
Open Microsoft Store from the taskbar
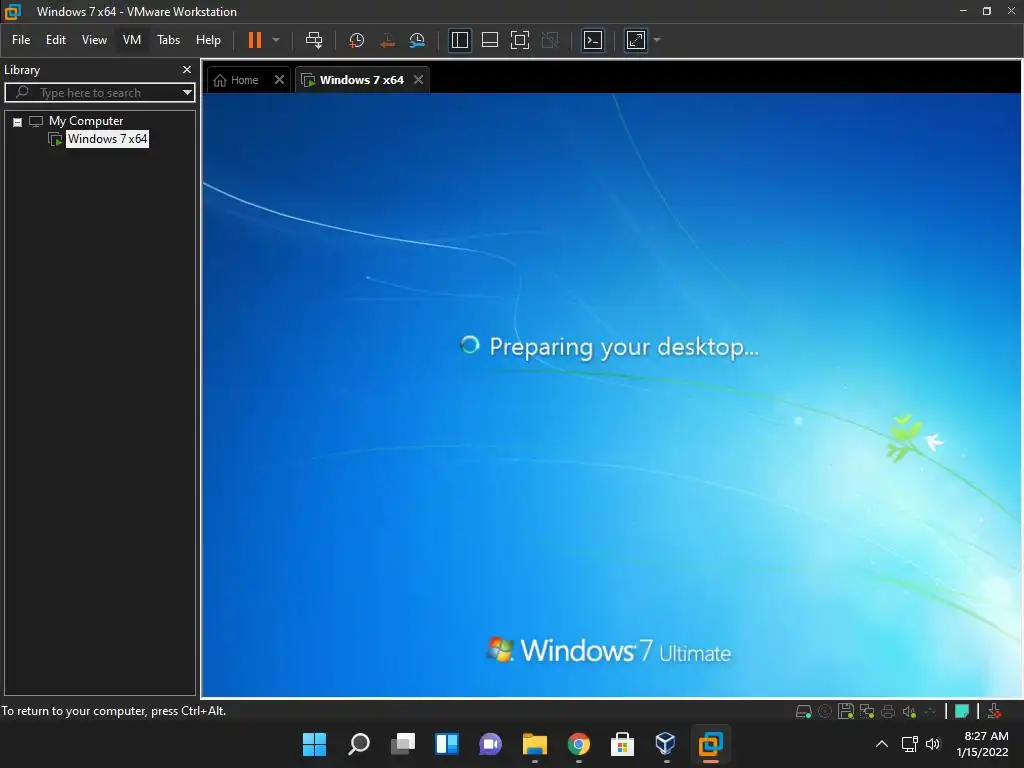coord(622,744)
